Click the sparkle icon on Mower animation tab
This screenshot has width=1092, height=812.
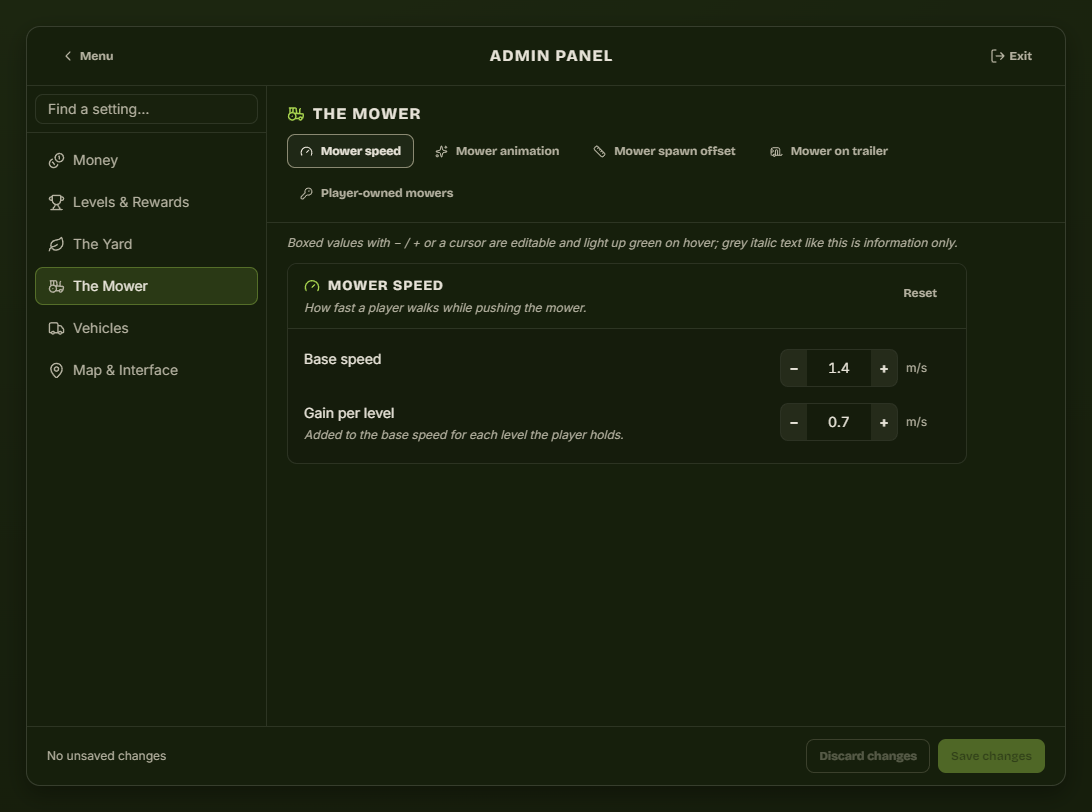(x=442, y=152)
